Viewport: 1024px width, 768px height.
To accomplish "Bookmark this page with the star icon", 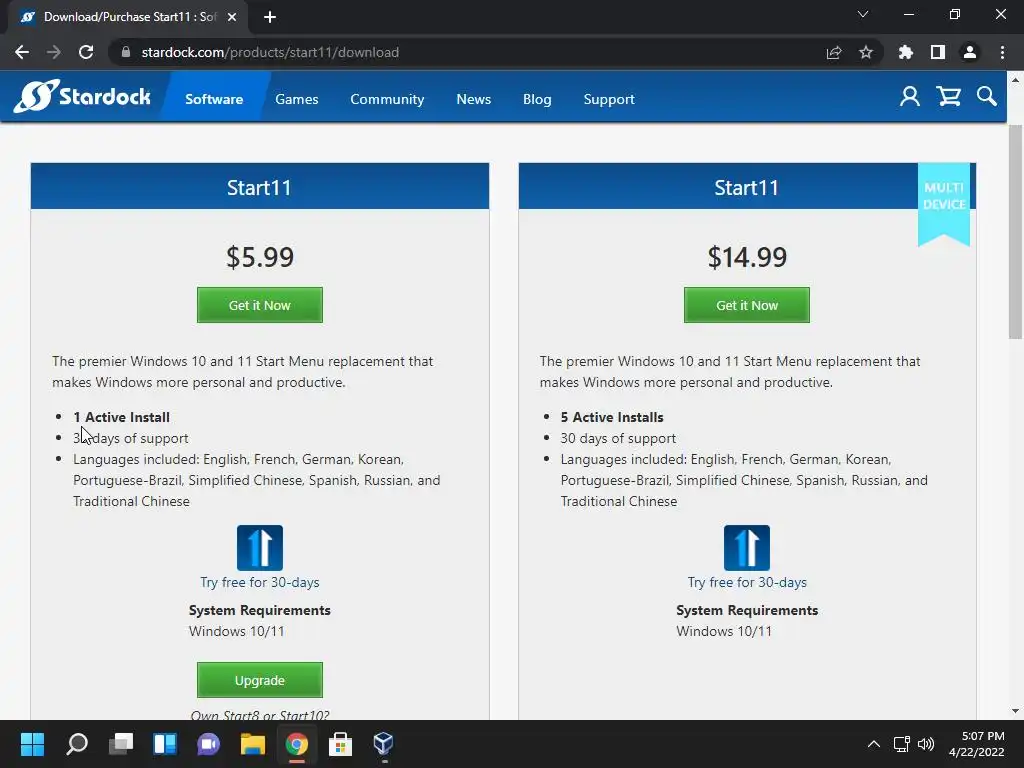I will click(866, 52).
